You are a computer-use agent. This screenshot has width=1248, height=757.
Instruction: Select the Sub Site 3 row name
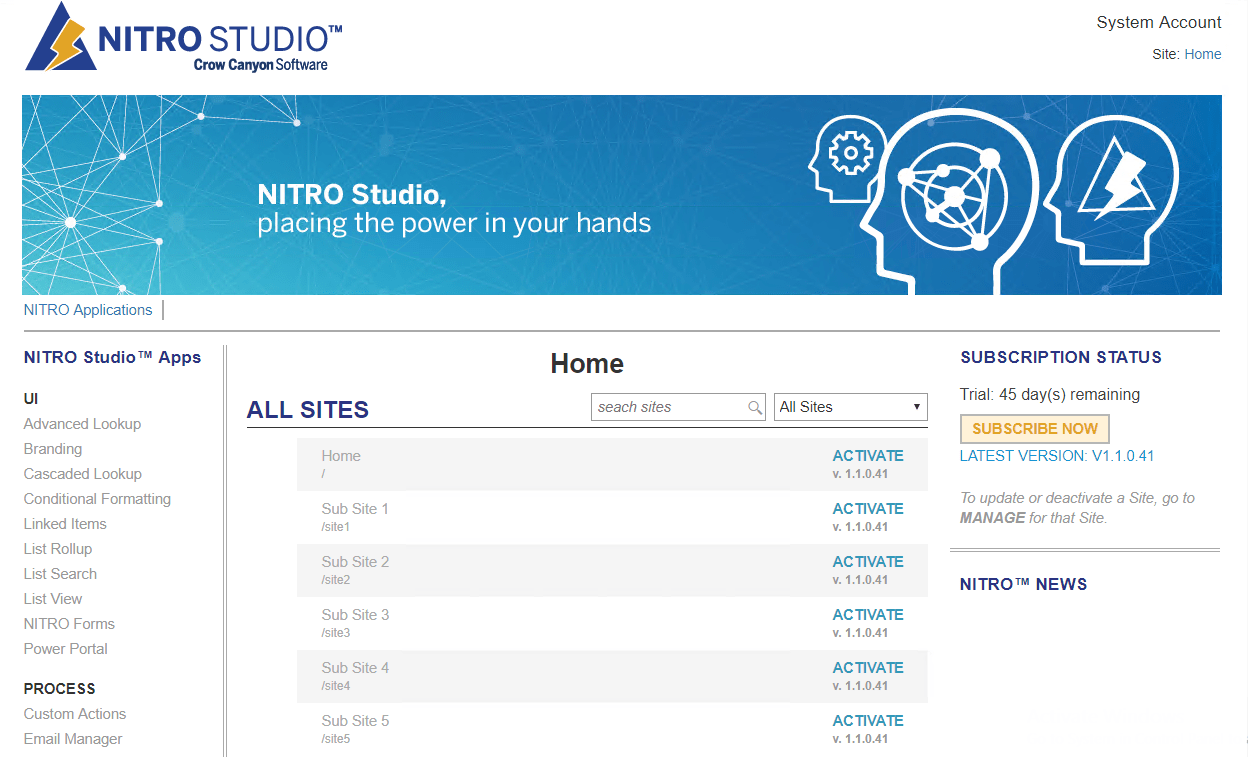(355, 615)
